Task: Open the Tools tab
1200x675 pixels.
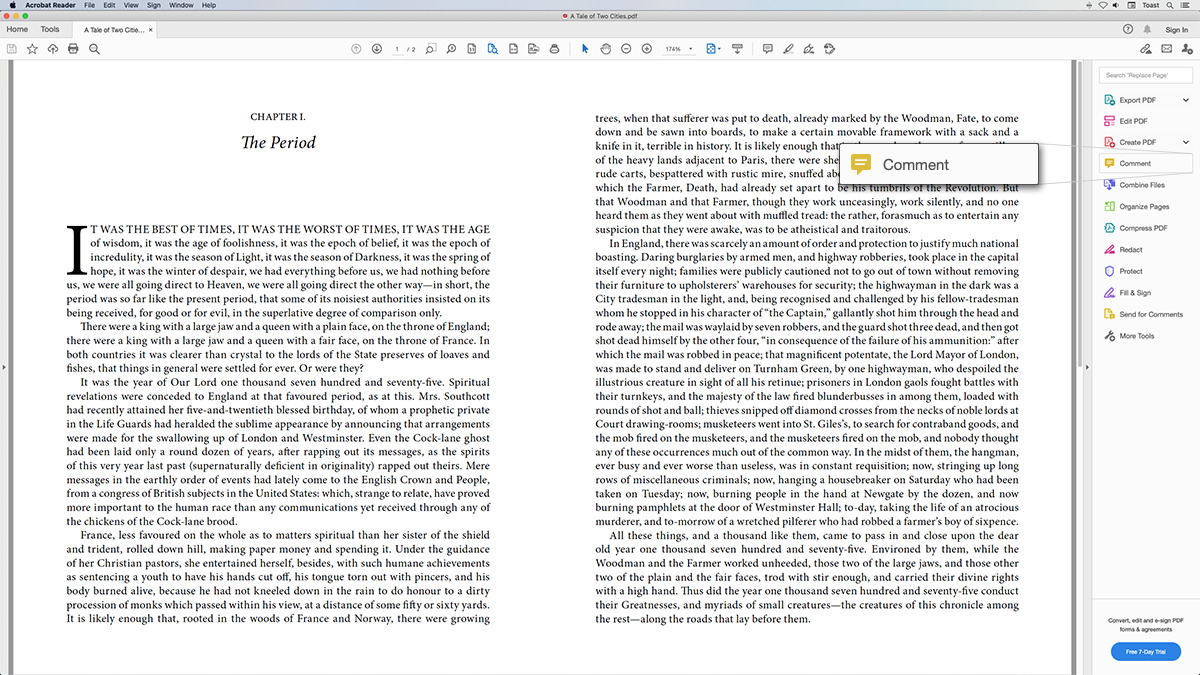Action: pyautogui.click(x=50, y=30)
